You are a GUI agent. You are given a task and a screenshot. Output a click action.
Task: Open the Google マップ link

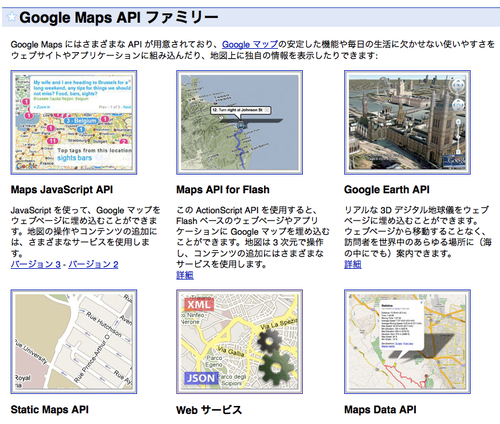(250, 44)
